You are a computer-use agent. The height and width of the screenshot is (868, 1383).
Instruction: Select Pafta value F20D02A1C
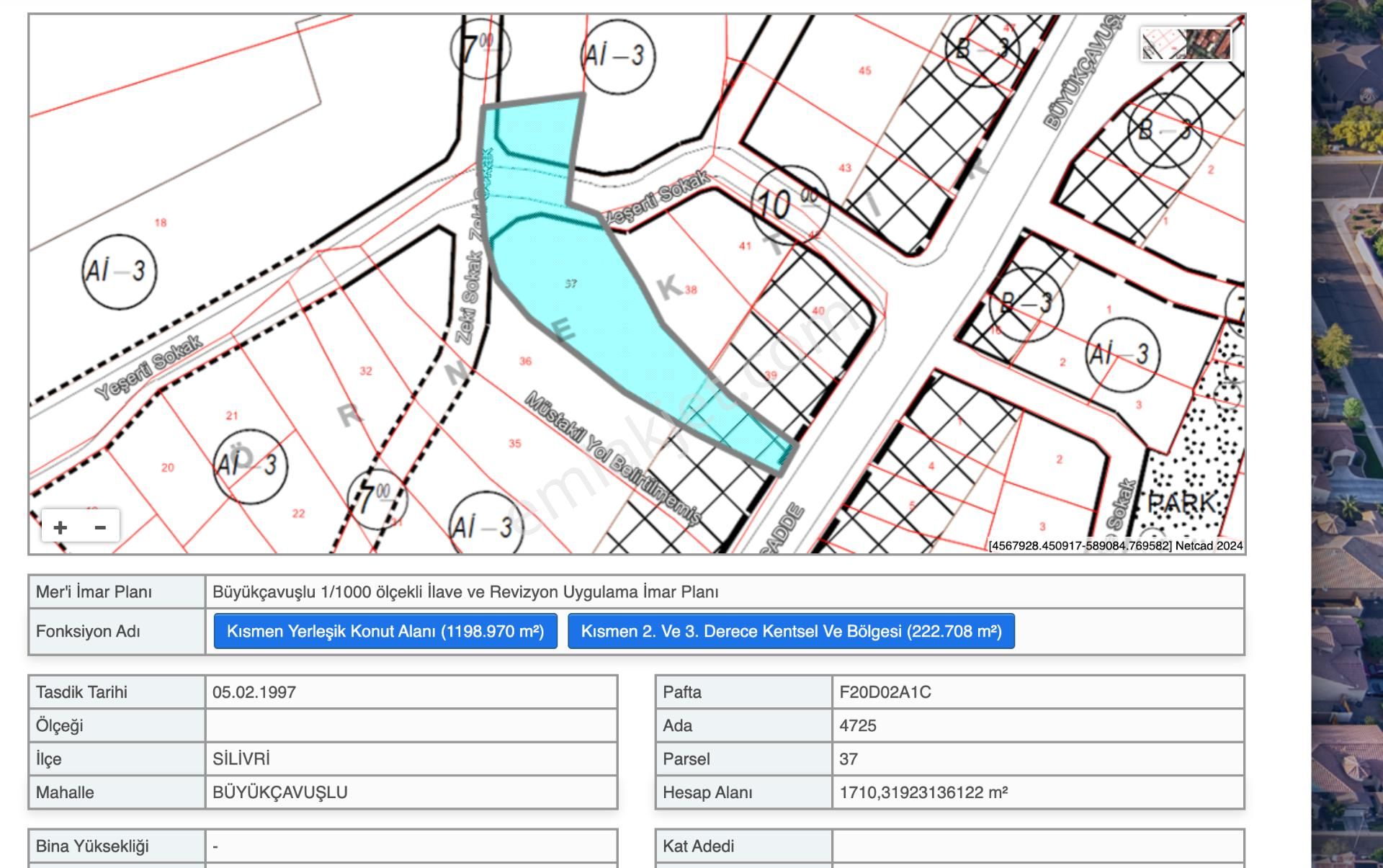point(885,692)
